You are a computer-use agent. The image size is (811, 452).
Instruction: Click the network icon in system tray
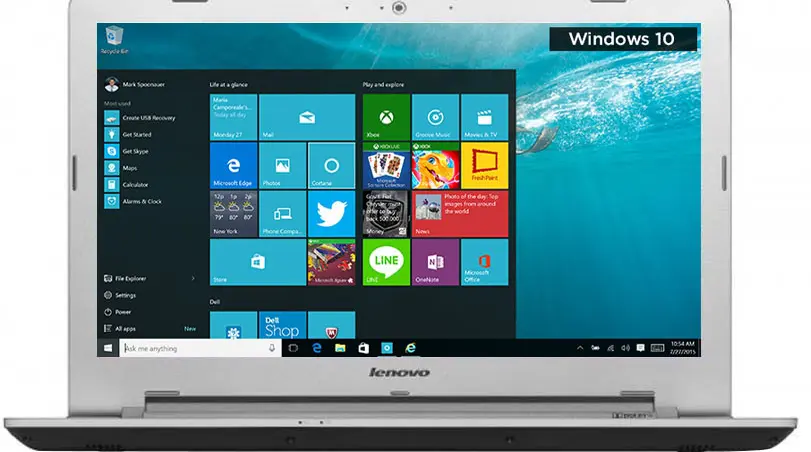(x=610, y=348)
